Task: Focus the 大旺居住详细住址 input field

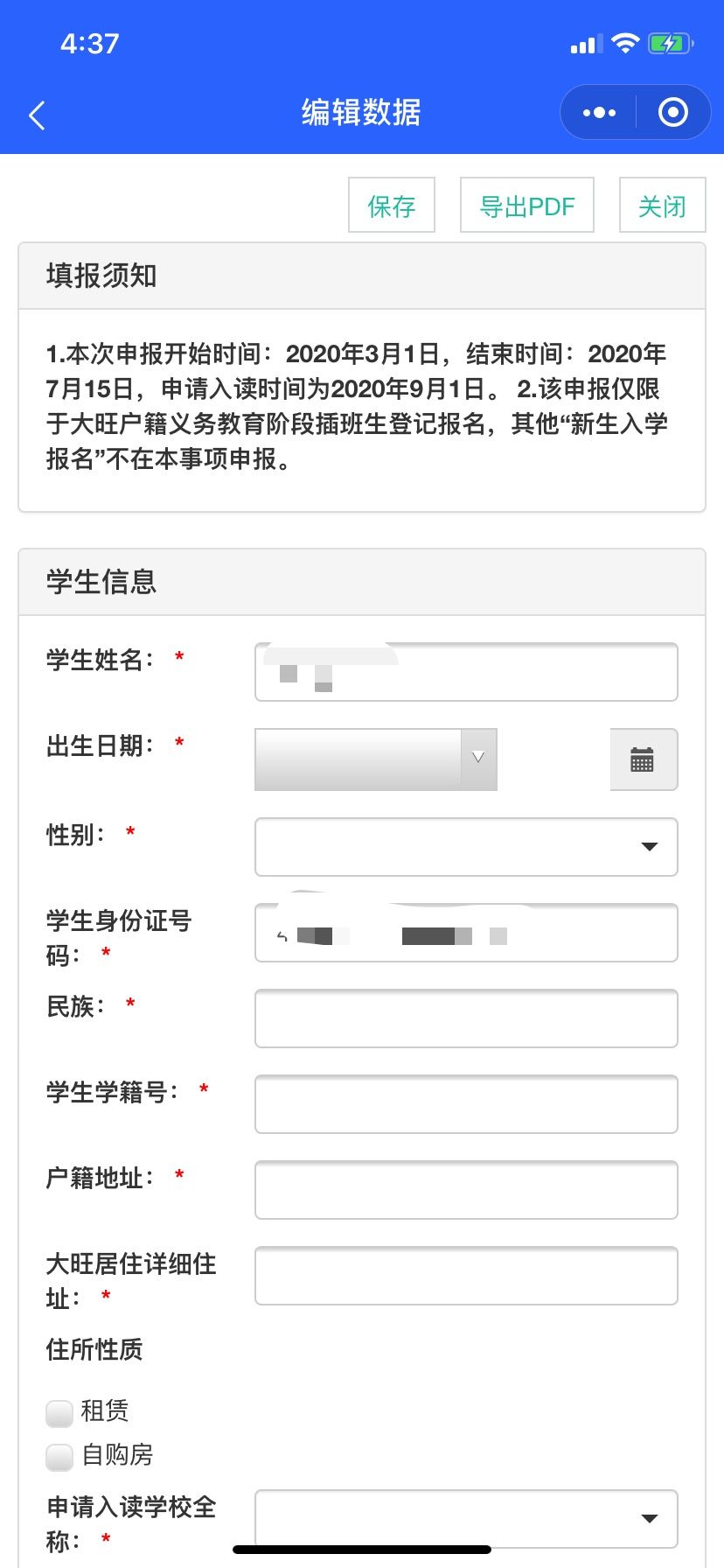Action: click(x=466, y=1276)
